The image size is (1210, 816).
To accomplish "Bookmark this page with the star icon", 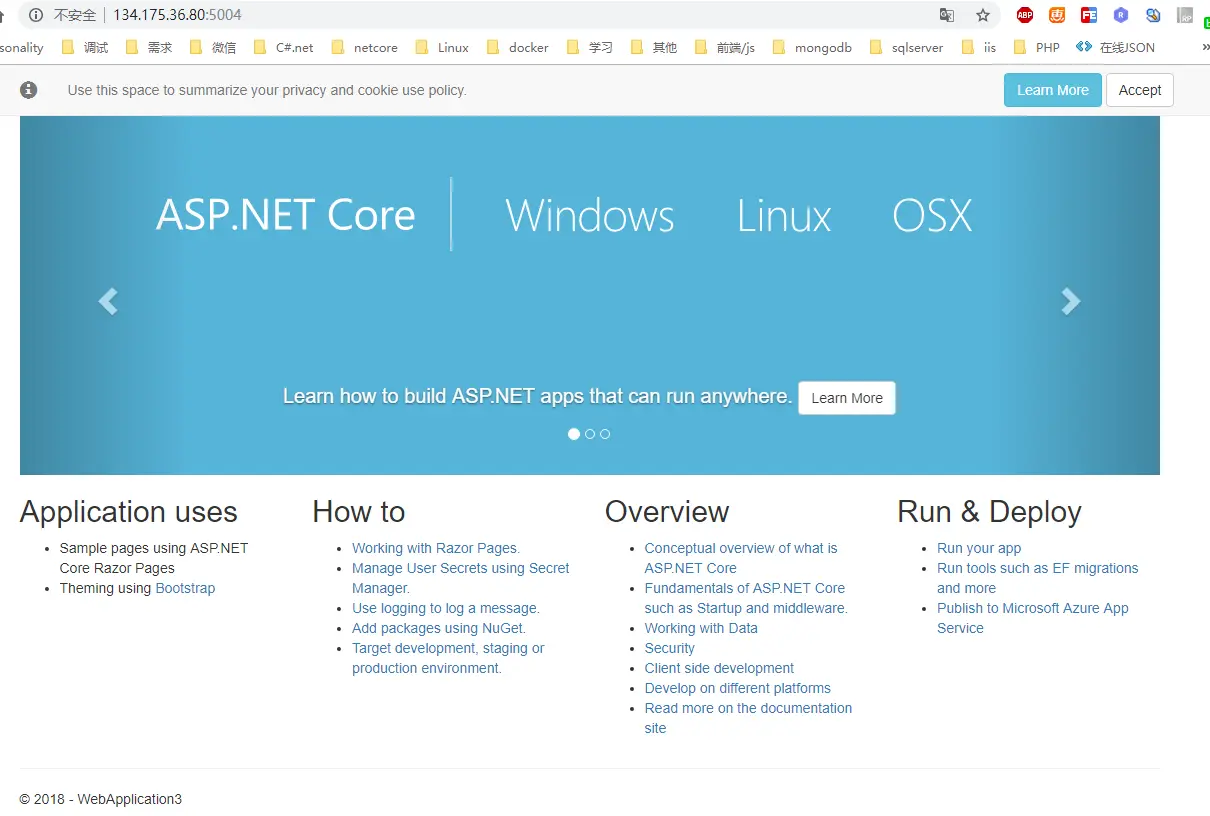I will (983, 15).
